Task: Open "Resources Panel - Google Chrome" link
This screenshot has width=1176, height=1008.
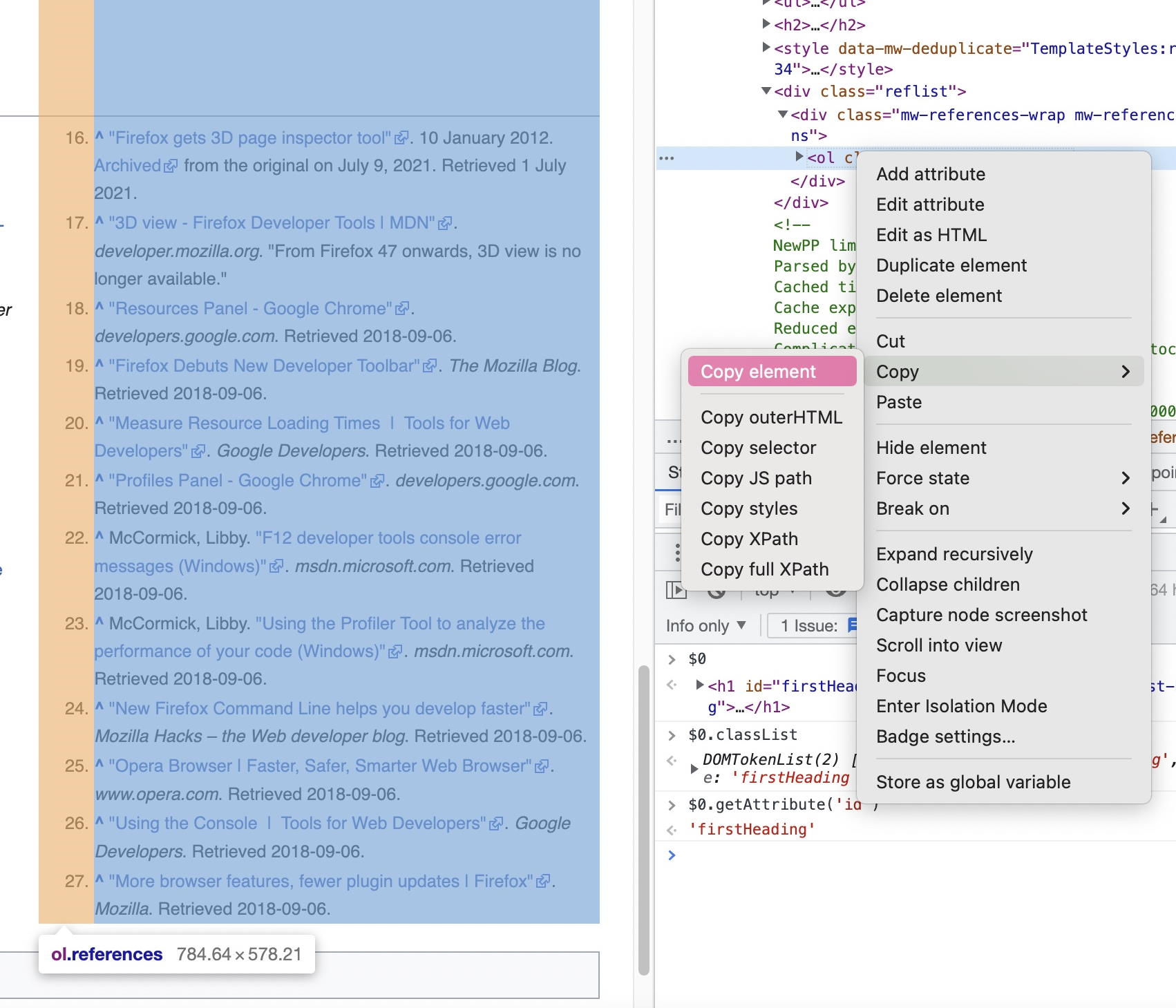Action: 259,309
